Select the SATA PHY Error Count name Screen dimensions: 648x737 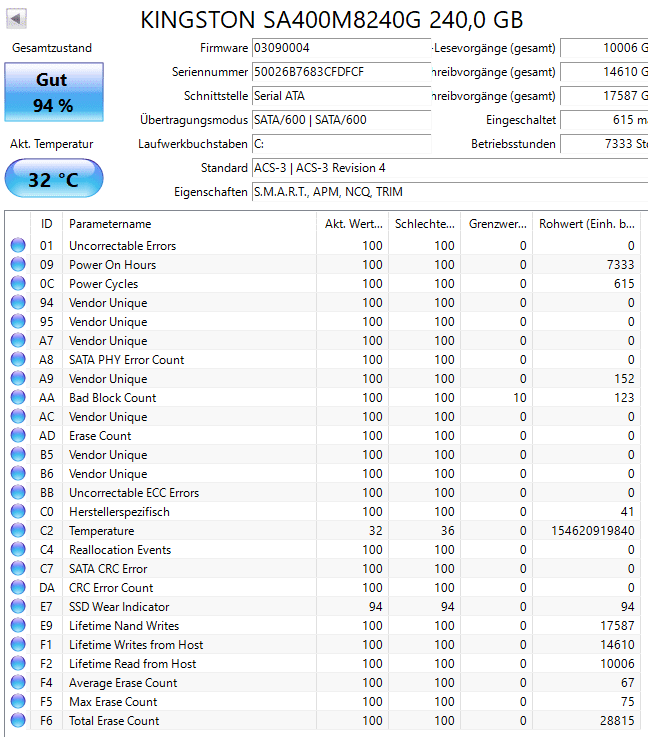click(126, 360)
